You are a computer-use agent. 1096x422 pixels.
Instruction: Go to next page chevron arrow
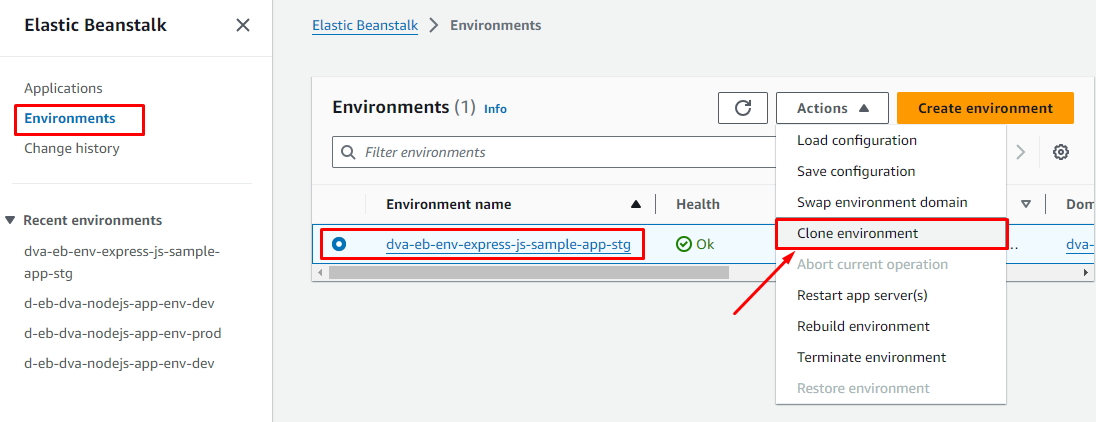[x=1021, y=152]
